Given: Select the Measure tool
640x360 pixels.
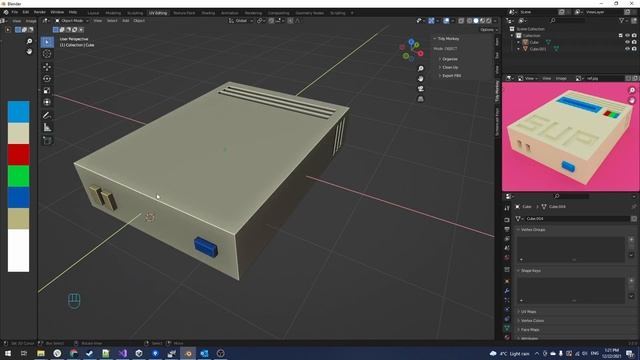Looking at the screenshot, I should pyautogui.click(x=47, y=128).
